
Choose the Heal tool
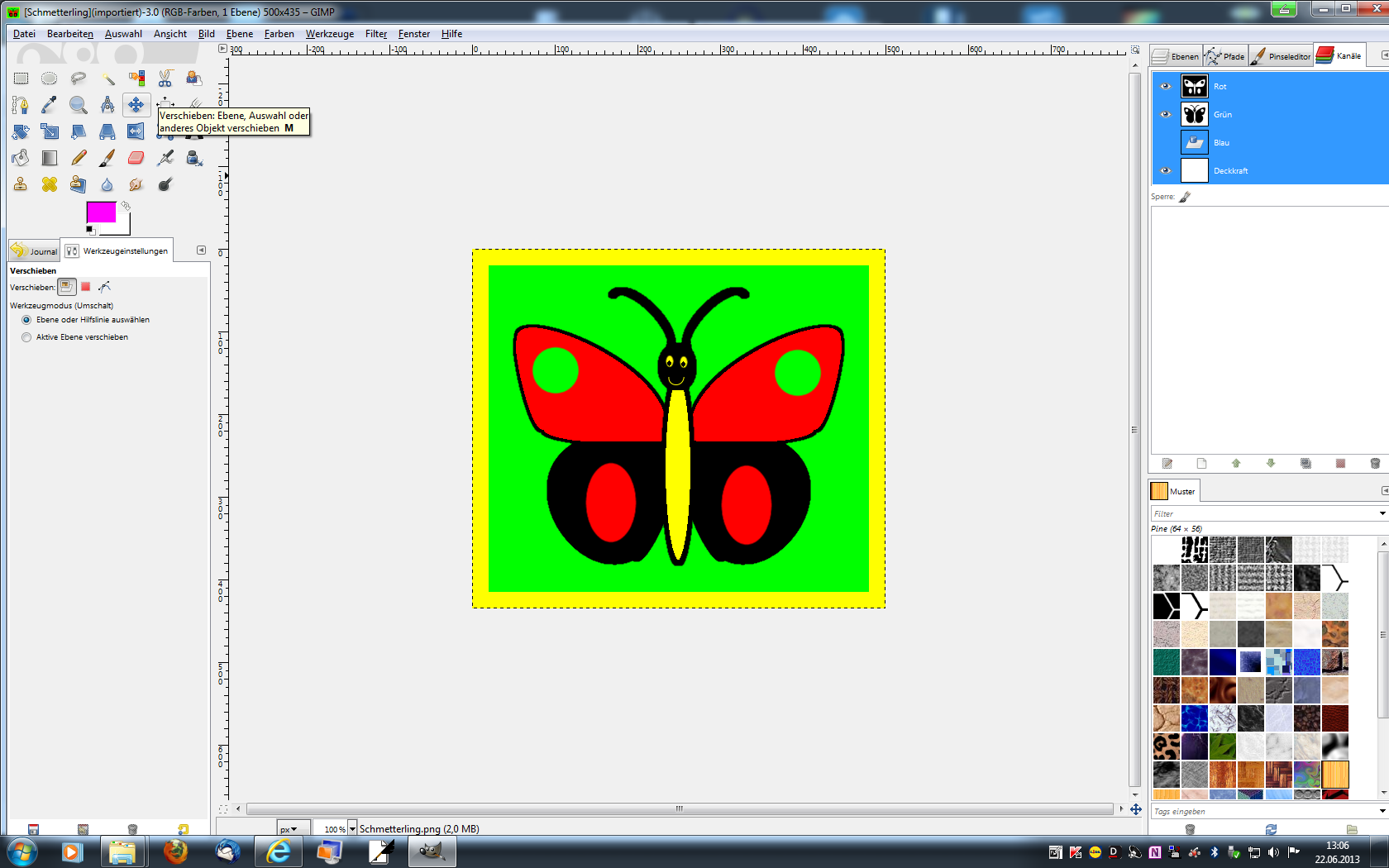point(50,184)
